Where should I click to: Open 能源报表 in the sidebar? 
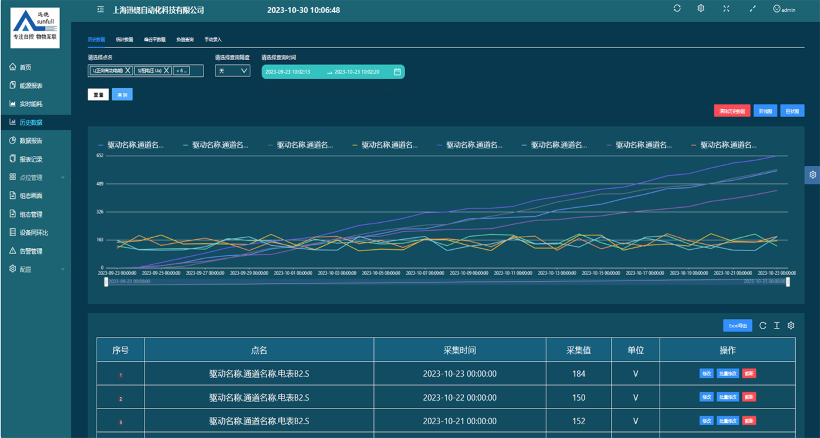pyautogui.click(x=35, y=85)
